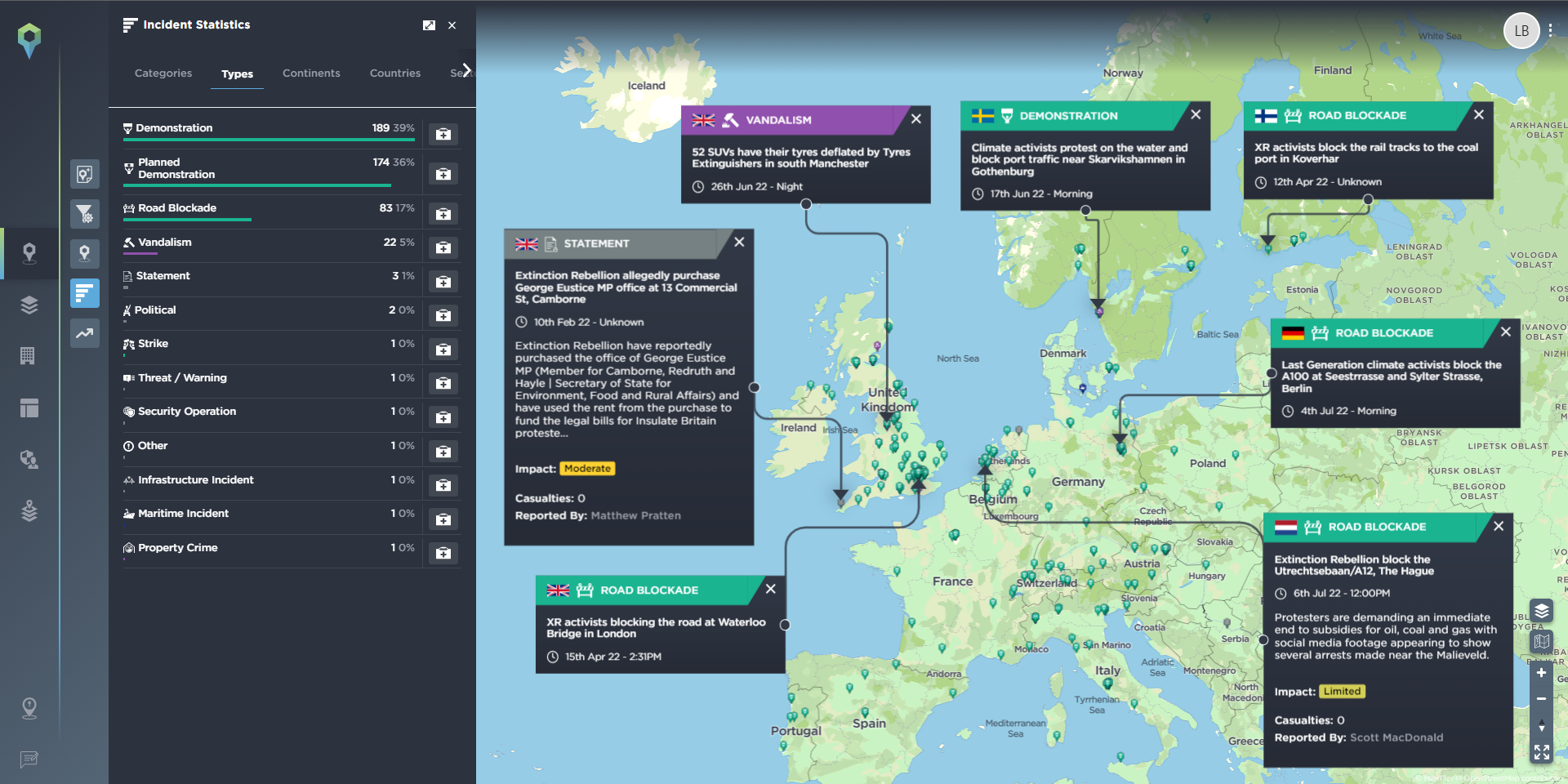
Task: Select the Road Blockade type row
Action: click(x=269, y=211)
